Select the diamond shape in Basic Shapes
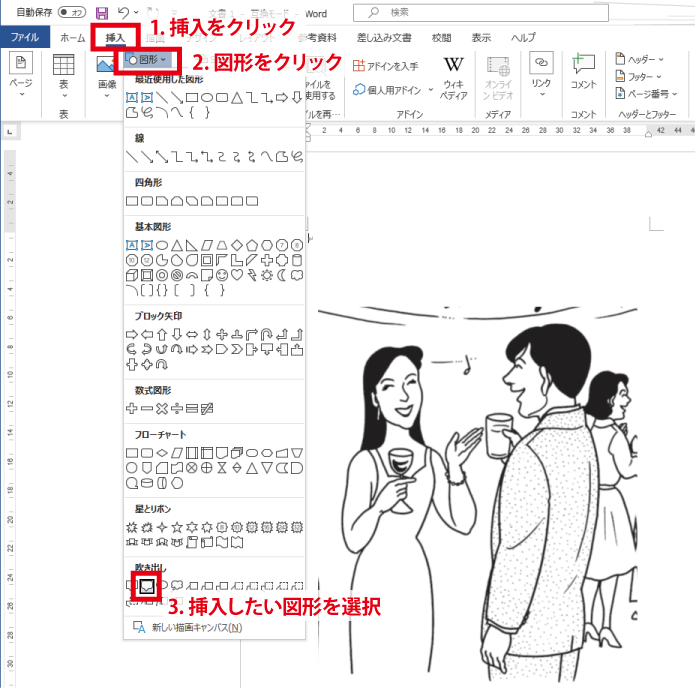This screenshot has width=695, height=688. [x=237, y=245]
